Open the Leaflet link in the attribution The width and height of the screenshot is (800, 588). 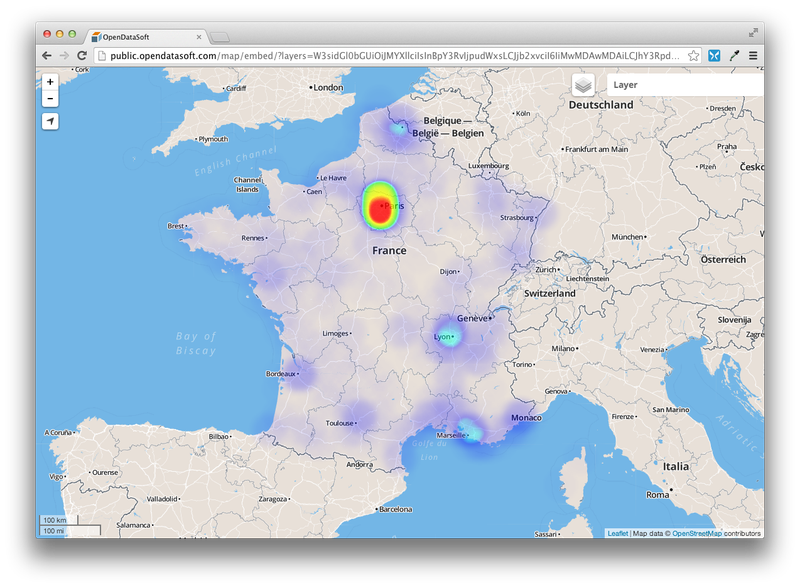617,533
